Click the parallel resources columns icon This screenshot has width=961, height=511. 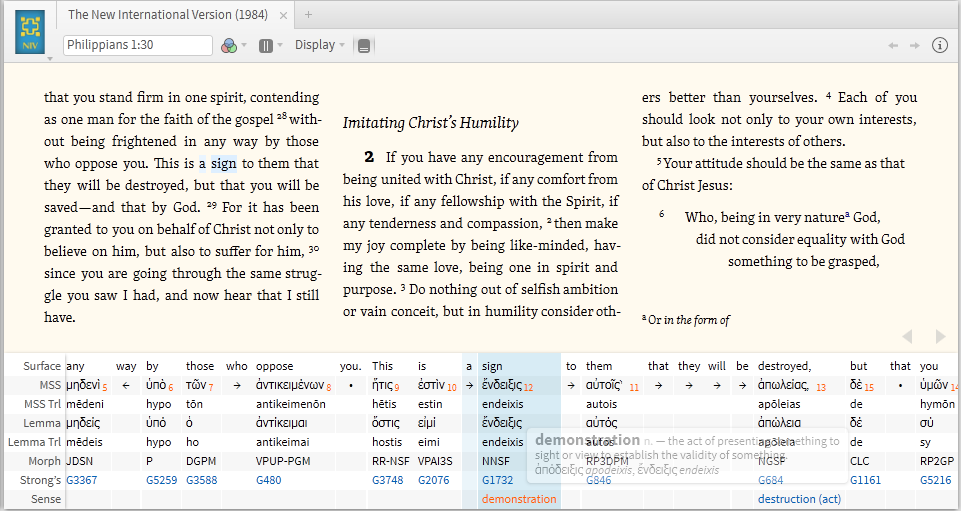(x=265, y=45)
